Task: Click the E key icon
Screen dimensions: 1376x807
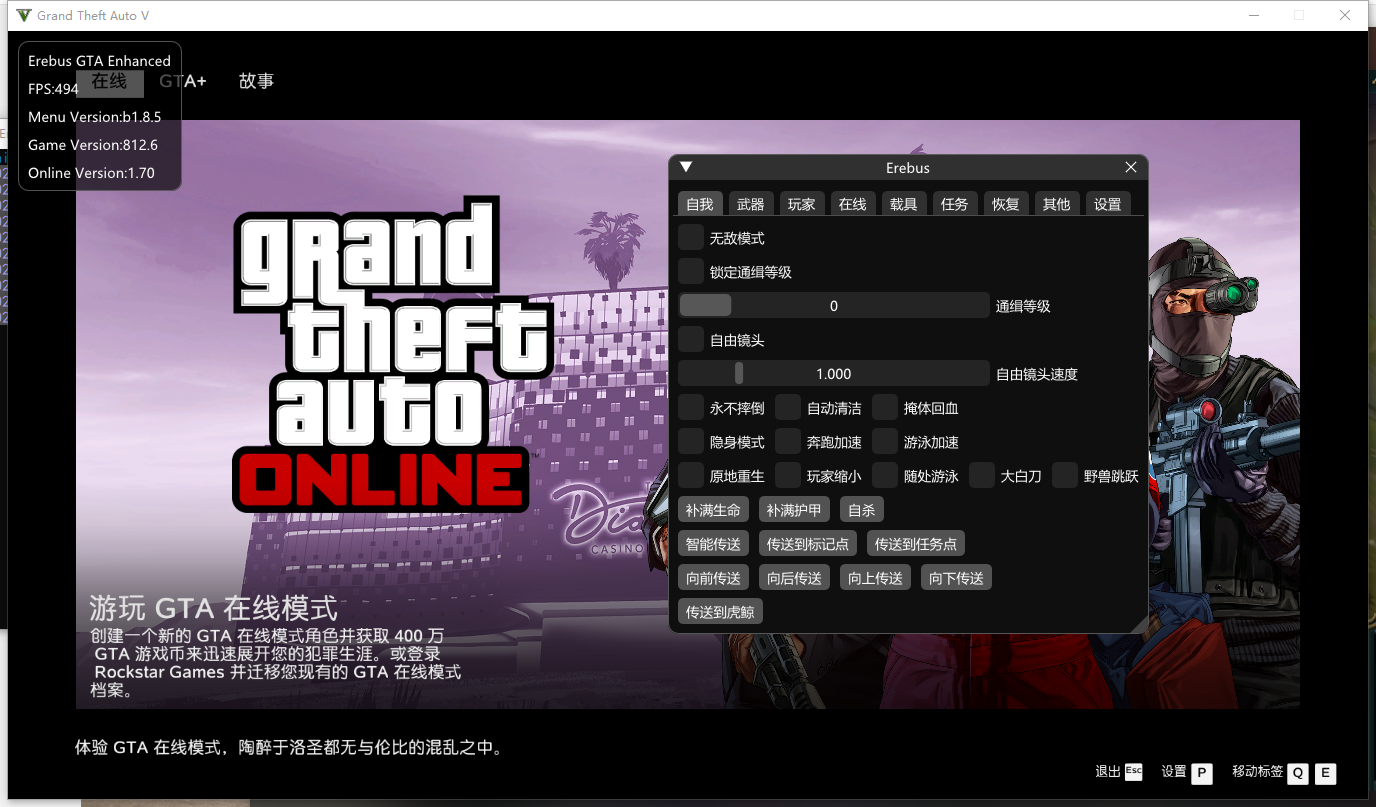Action: 1325,773
